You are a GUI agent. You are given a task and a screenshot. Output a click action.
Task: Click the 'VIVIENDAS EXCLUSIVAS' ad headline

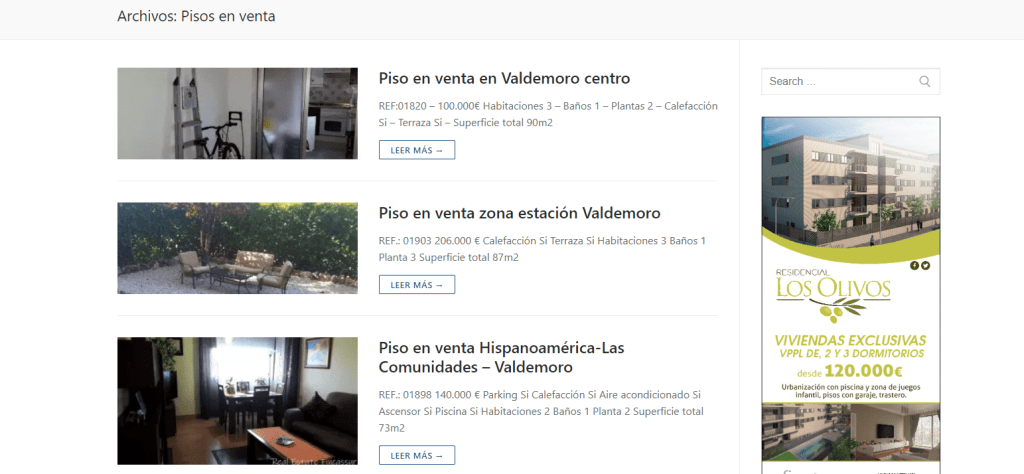tap(850, 340)
